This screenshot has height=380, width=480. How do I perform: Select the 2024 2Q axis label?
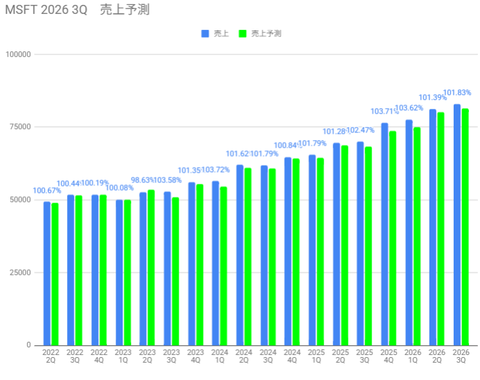(x=244, y=356)
